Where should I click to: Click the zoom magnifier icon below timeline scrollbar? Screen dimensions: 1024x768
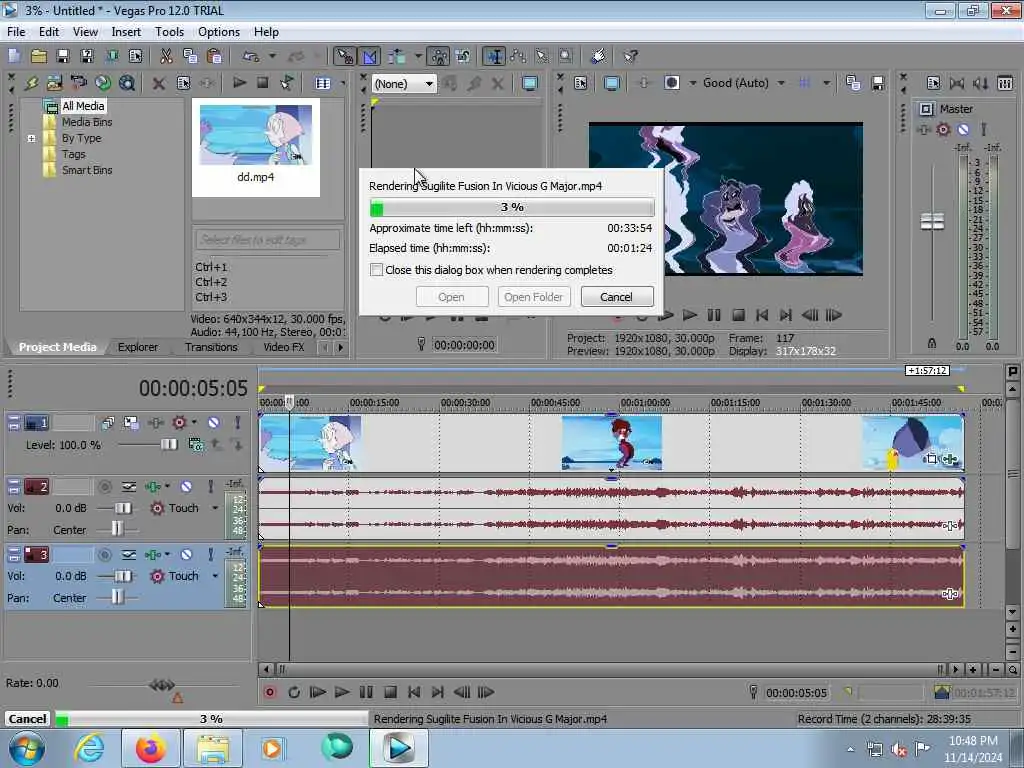pos(1012,669)
